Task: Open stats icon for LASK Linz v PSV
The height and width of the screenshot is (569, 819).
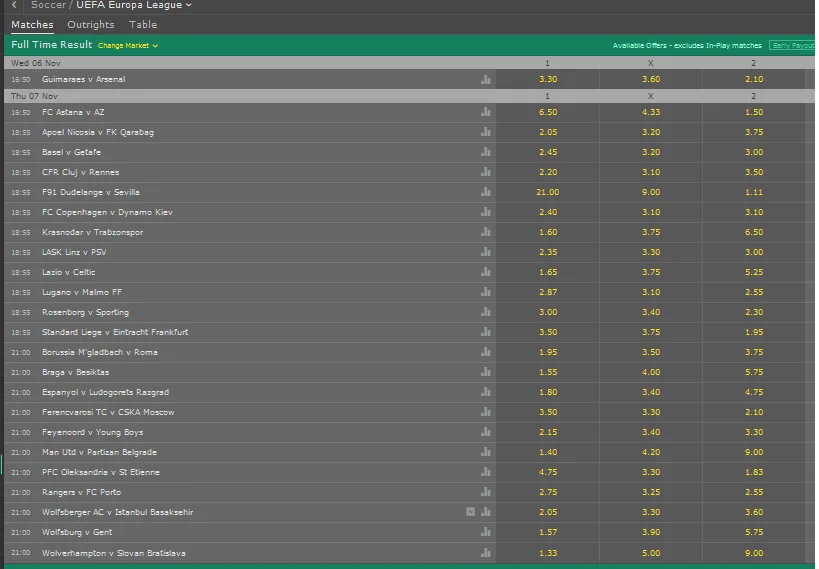Action: [x=486, y=251]
